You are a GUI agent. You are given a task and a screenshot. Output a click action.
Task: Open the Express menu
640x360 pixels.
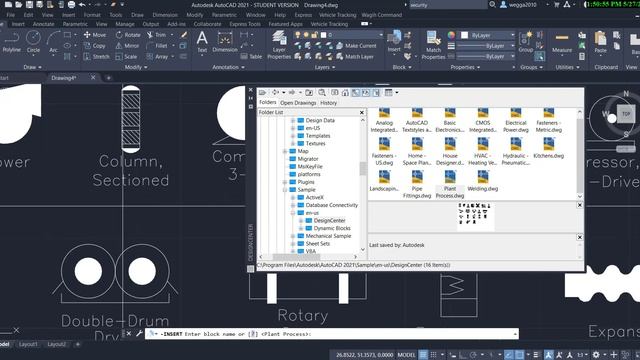pyautogui.click(x=303, y=15)
